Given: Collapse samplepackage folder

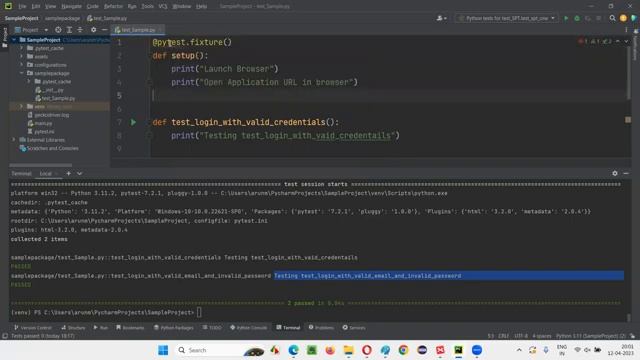Looking at the screenshot, I should click(x=22, y=73).
